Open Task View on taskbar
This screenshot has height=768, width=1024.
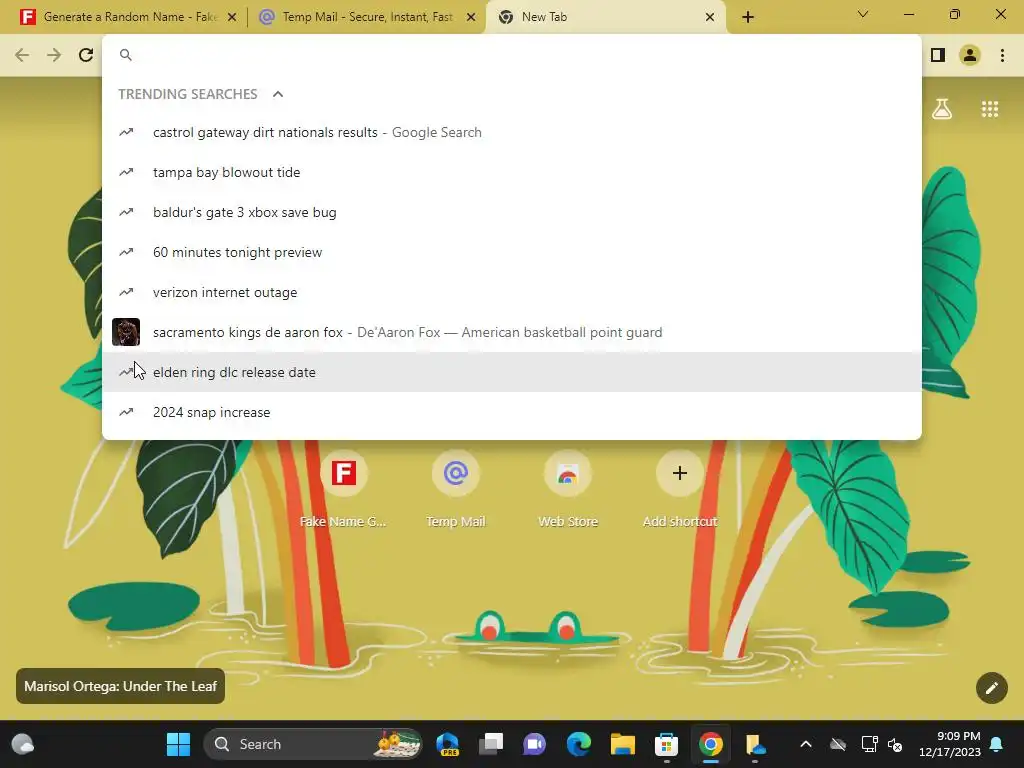coord(490,744)
